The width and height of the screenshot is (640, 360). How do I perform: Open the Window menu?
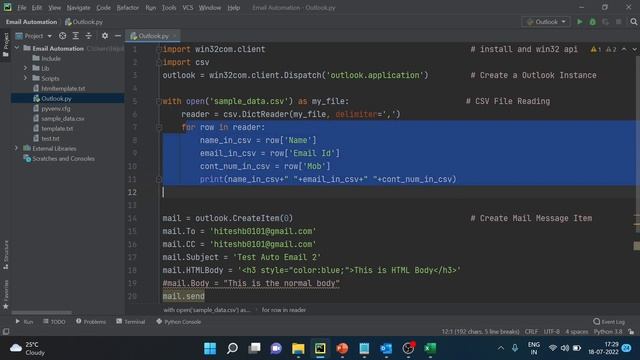(x=210, y=8)
